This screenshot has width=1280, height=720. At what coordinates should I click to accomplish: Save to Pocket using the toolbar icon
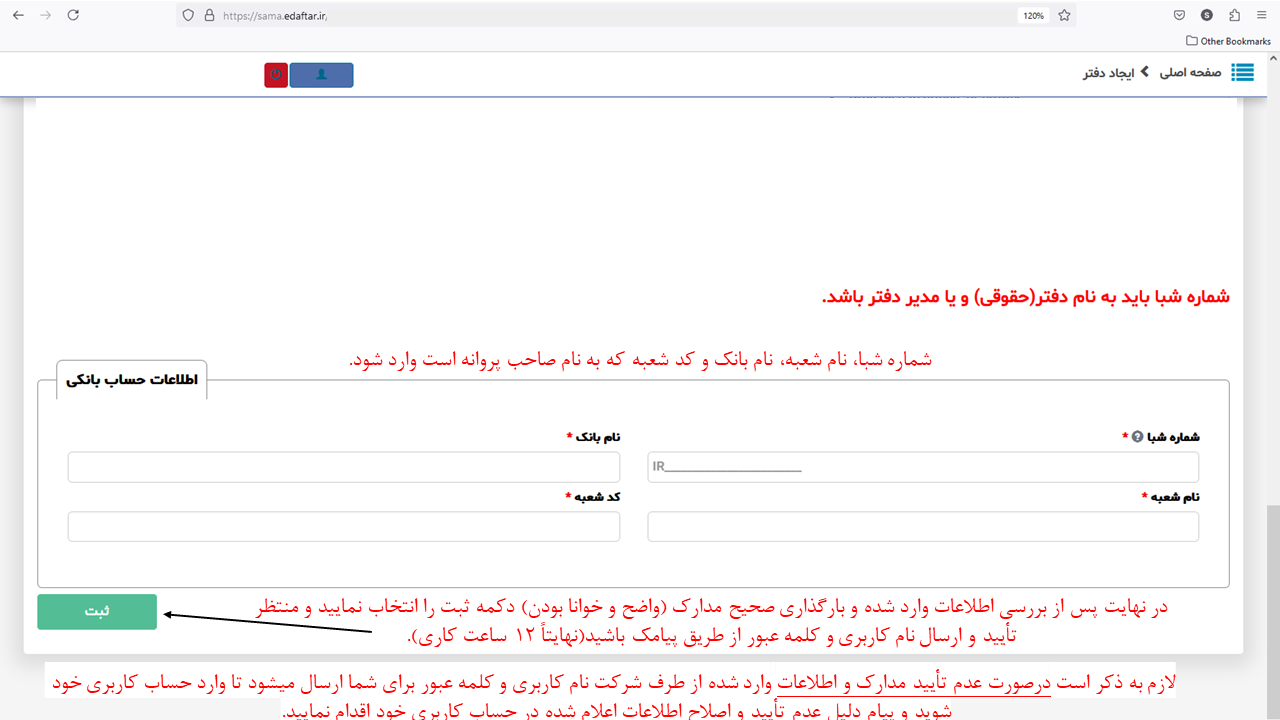coord(1180,15)
